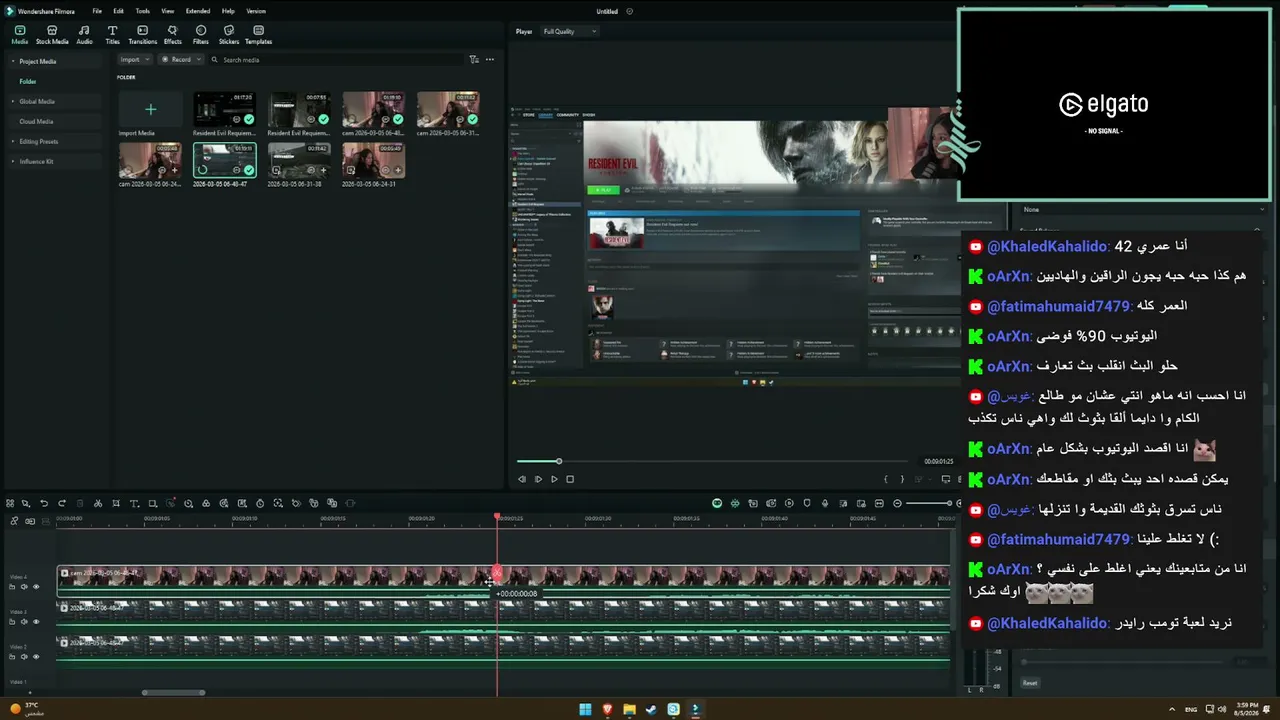This screenshot has height=720, width=1280.
Task: Open the Tools menu
Action: click(x=142, y=11)
